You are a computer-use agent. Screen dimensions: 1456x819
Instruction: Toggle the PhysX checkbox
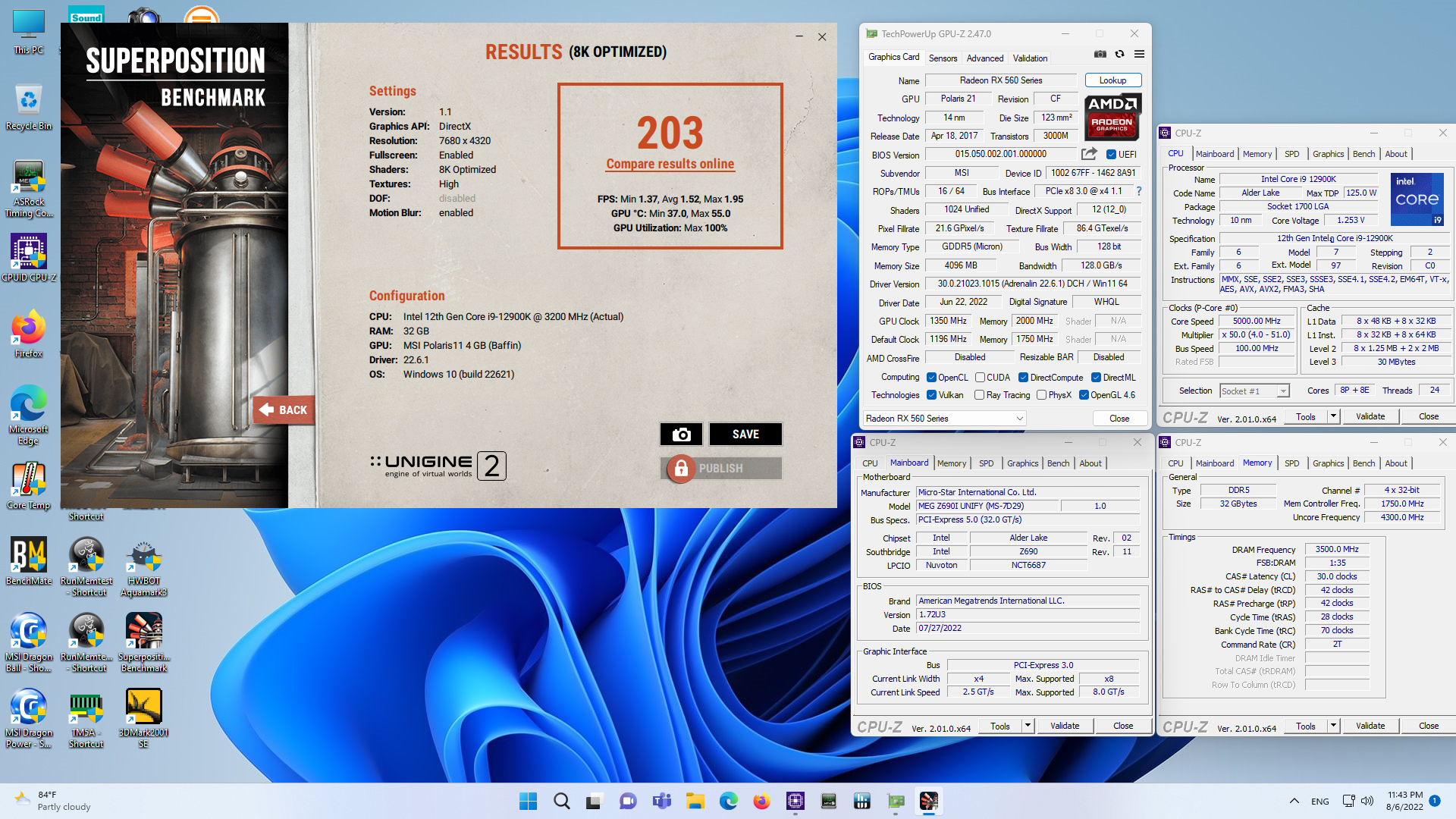pos(1041,395)
